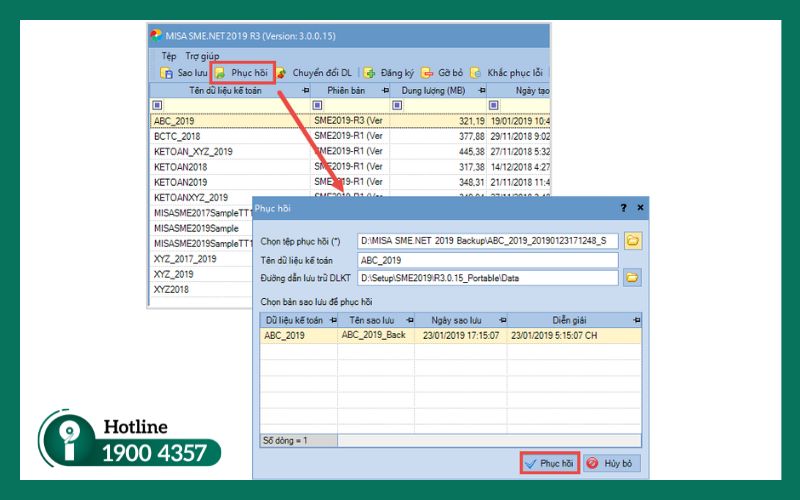This screenshot has height=500, width=800.
Task: Click the 23/01/2019 5:15:07 CH cell
Action: click(x=574, y=335)
